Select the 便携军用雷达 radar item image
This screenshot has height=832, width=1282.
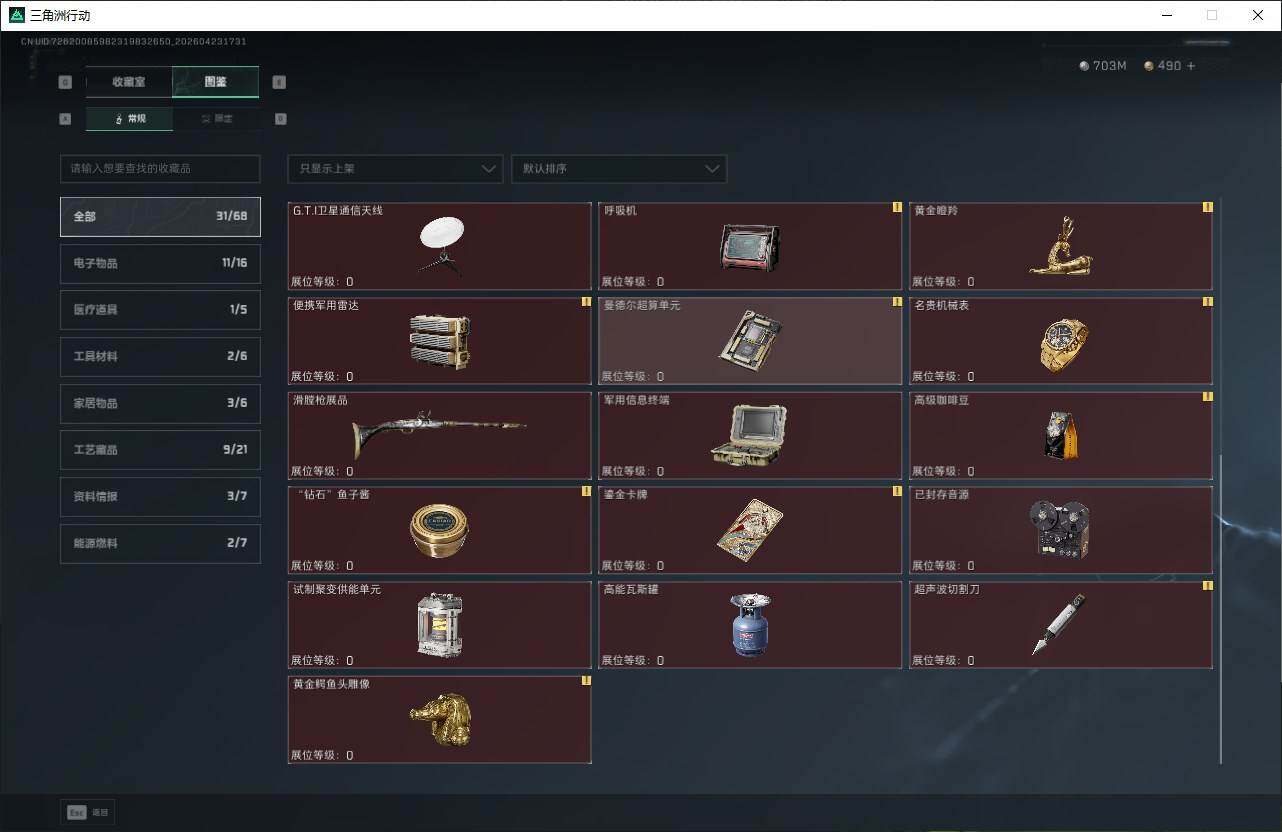point(440,341)
